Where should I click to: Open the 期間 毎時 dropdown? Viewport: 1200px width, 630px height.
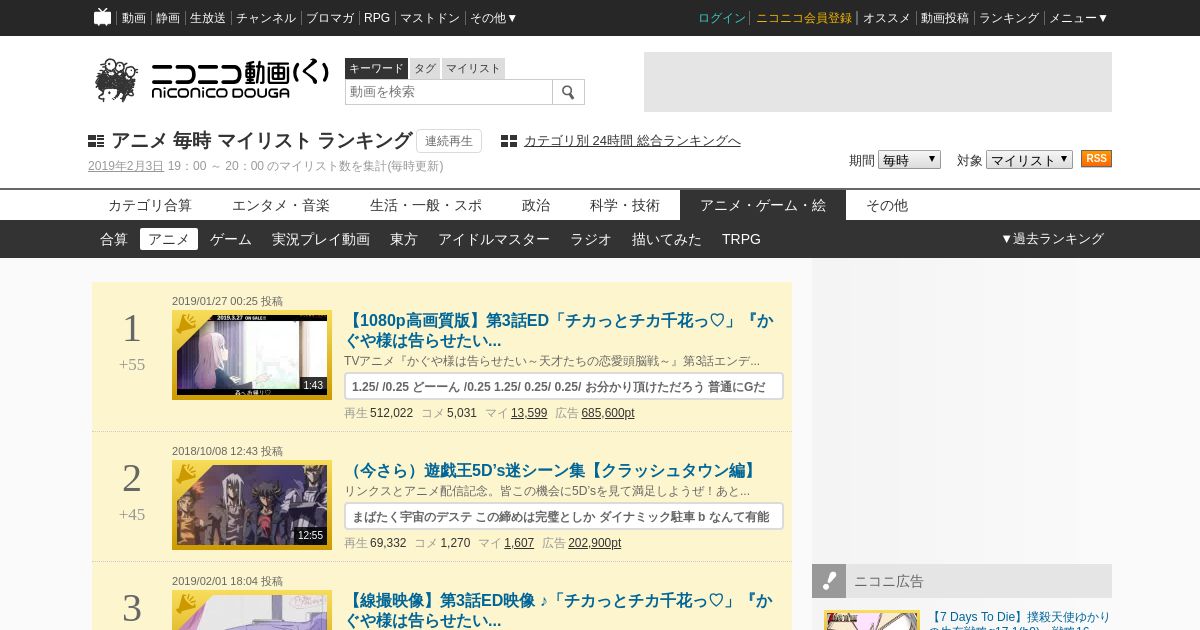[909, 160]
